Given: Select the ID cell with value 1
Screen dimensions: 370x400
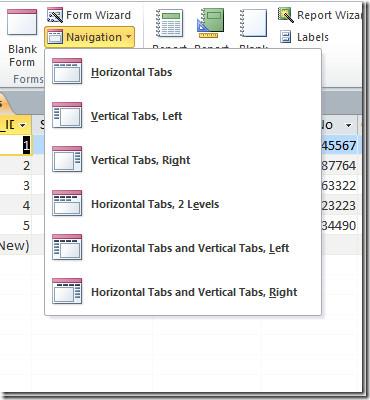Looking at the screenshot, I should 16,145.
